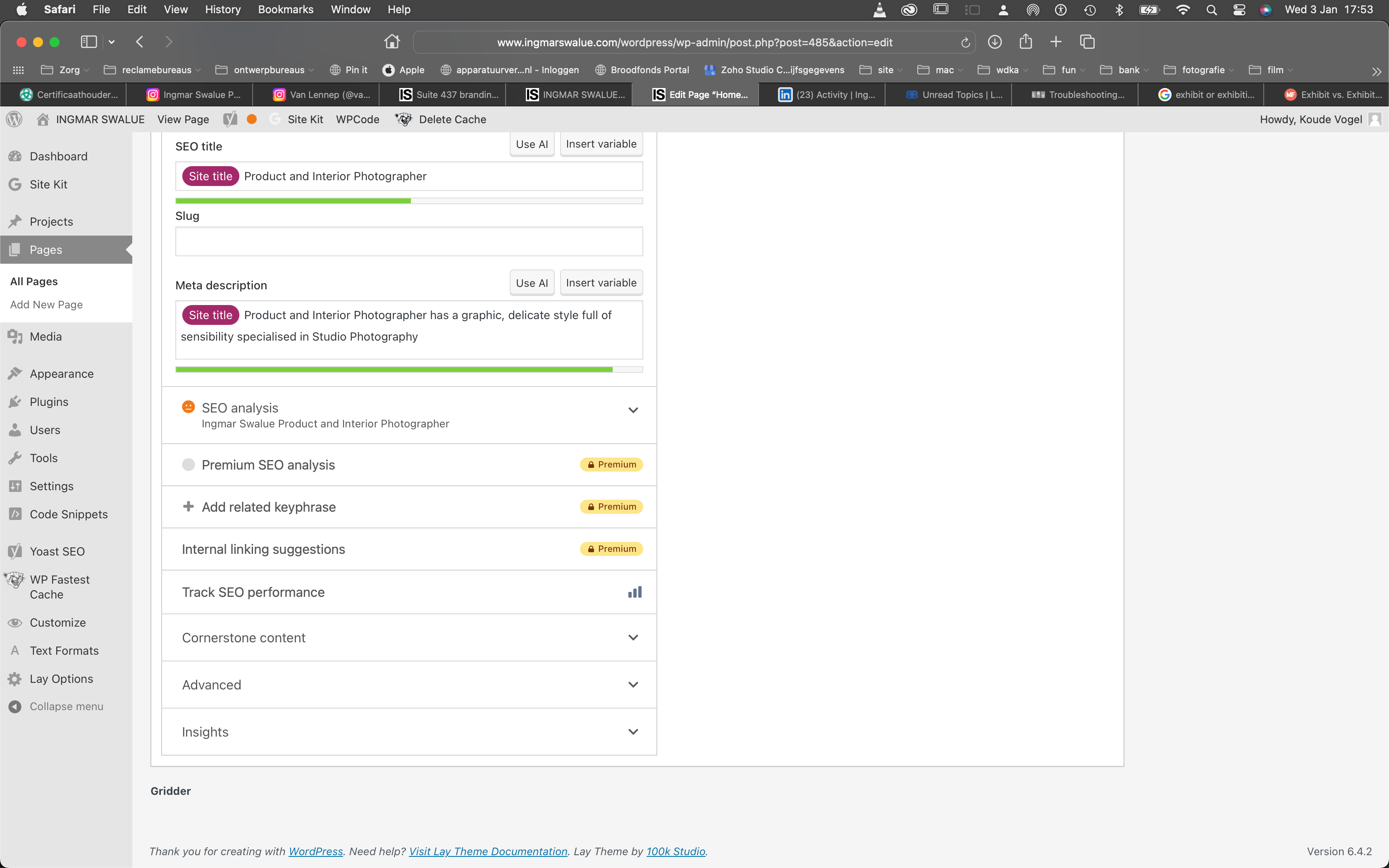Open the Bookmarks menu

285,10
